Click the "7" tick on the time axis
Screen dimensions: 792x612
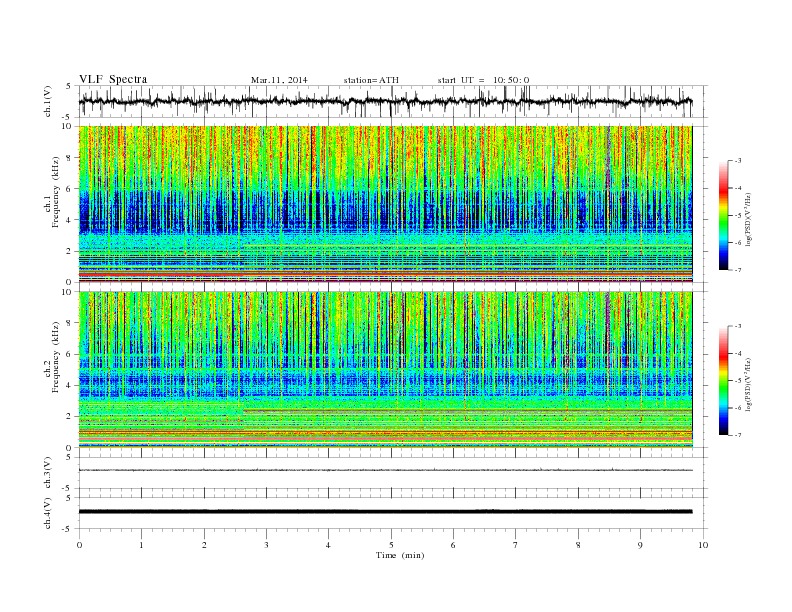click(516, 545)
